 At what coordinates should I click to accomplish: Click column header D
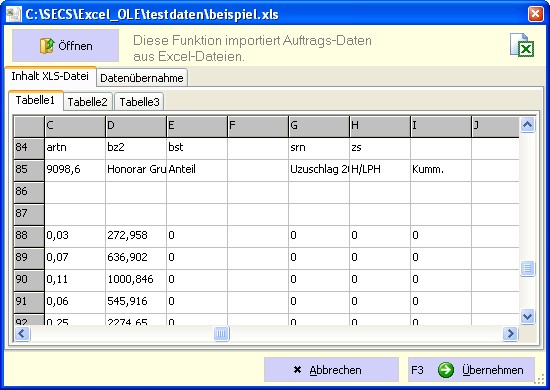pyautogui.click(x=136, y=126)
